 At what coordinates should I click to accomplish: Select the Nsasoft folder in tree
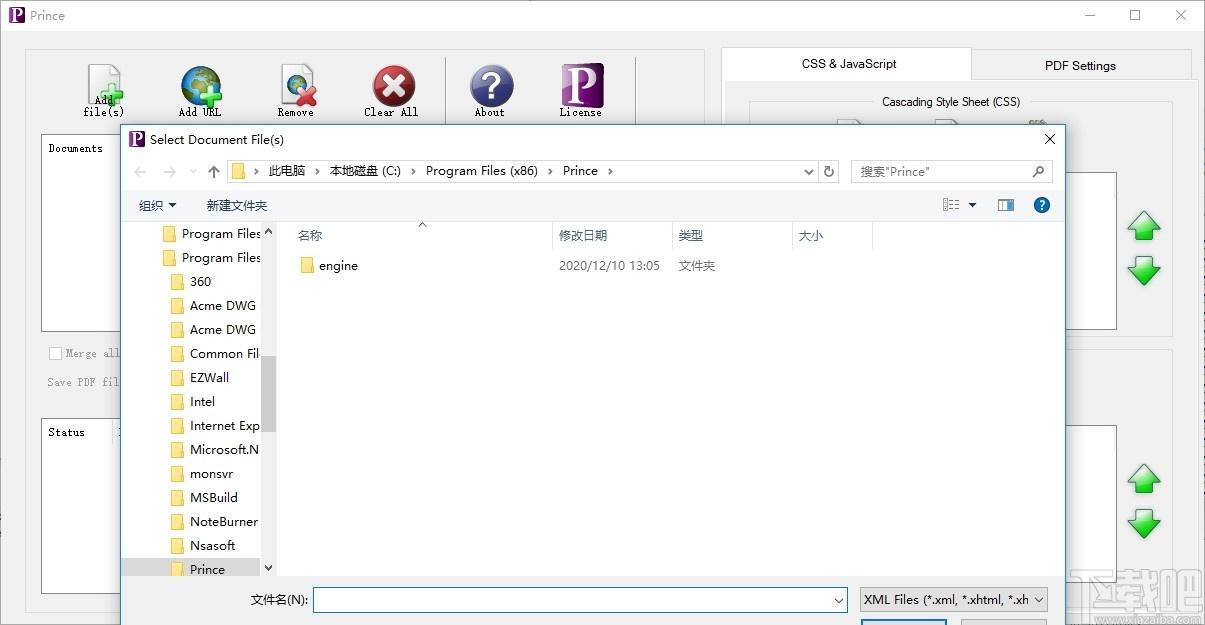(x=202, y=546)
